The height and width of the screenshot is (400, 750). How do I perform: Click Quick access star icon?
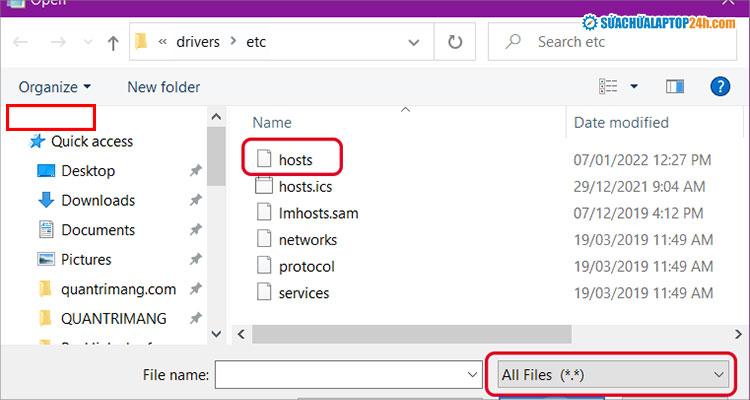click(37, 141)
